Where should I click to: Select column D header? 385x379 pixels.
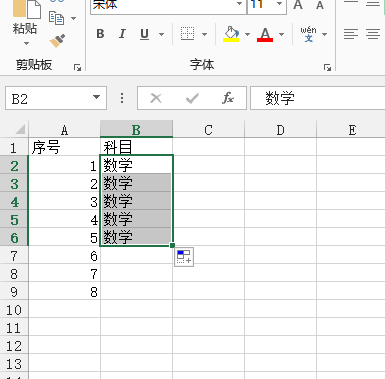[x=280, y=130]
